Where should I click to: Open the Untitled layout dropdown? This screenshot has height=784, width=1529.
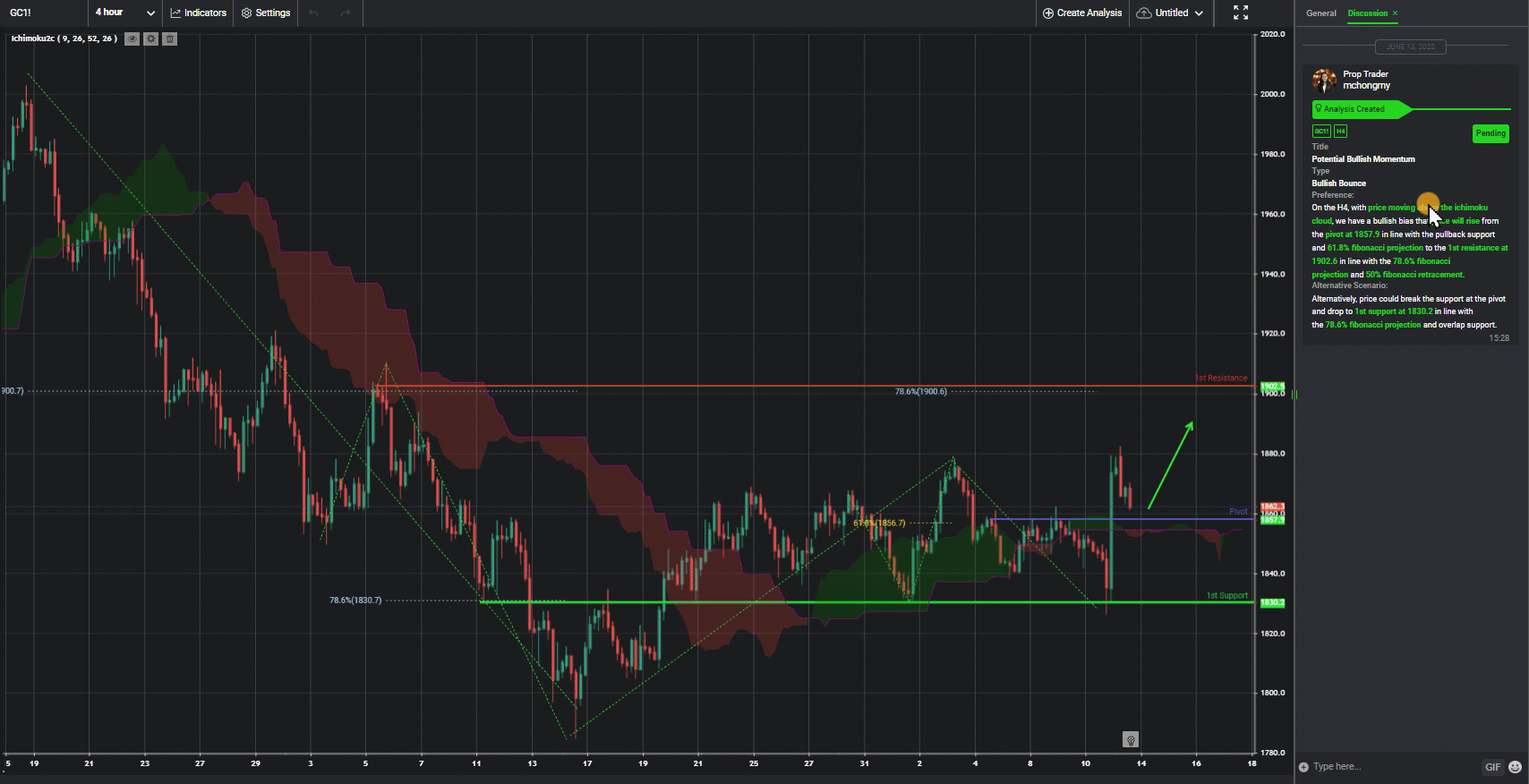[x=1170, y=13]
